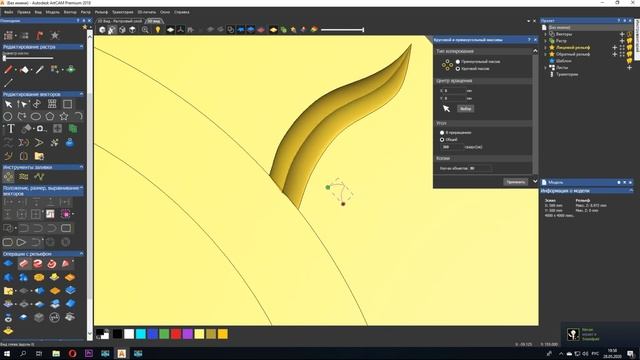
Task: Collapse the vector editing section
Action: pos(81,94)
